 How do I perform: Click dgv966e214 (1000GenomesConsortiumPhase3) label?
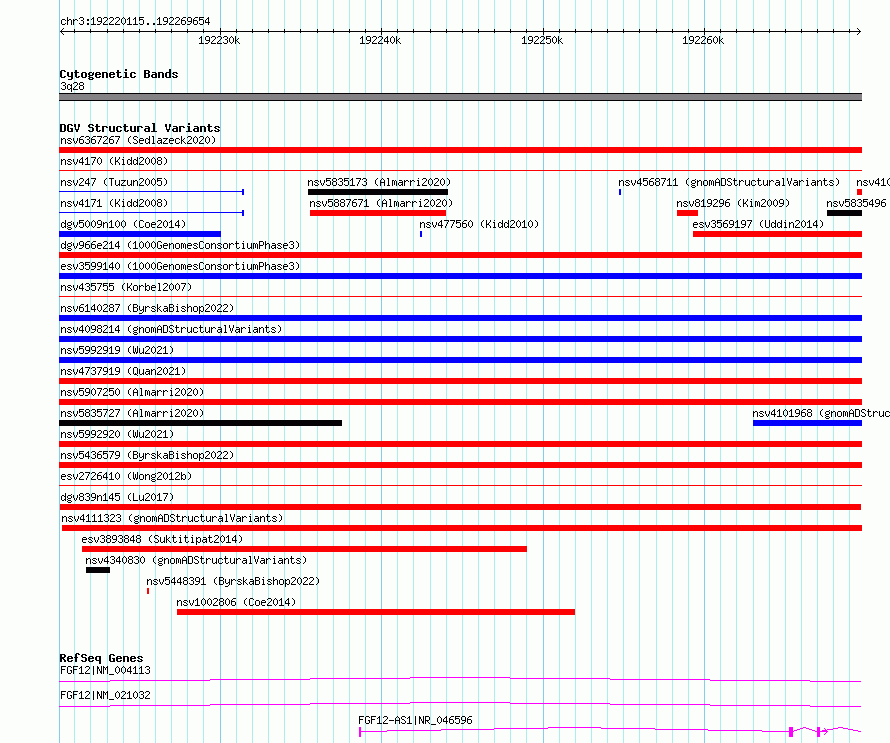click(x=180, y=245)
